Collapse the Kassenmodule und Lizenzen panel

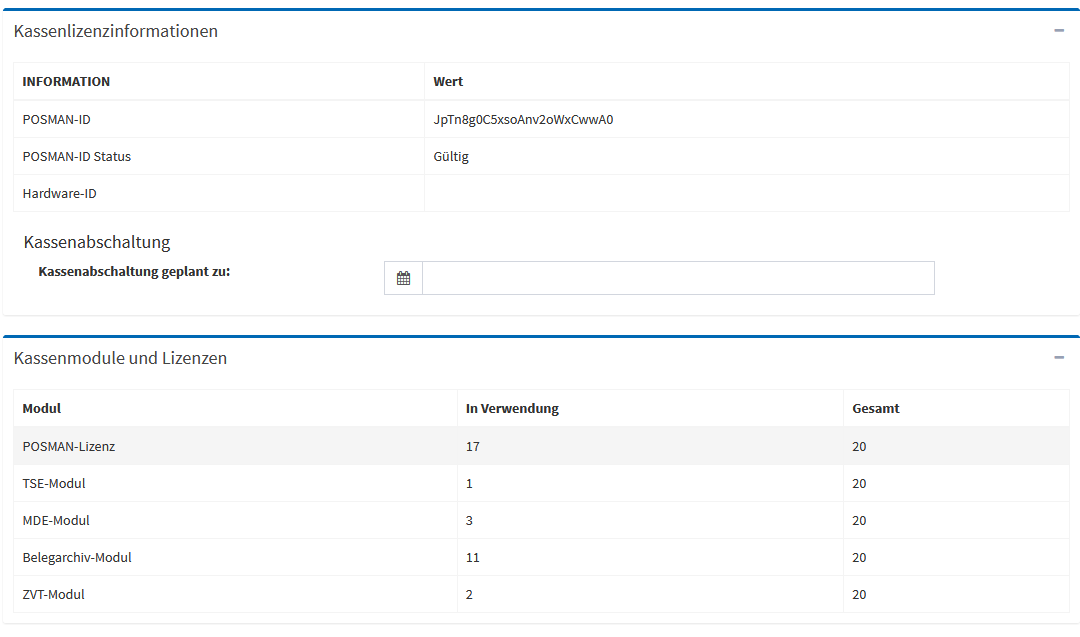click(1059, 358)
